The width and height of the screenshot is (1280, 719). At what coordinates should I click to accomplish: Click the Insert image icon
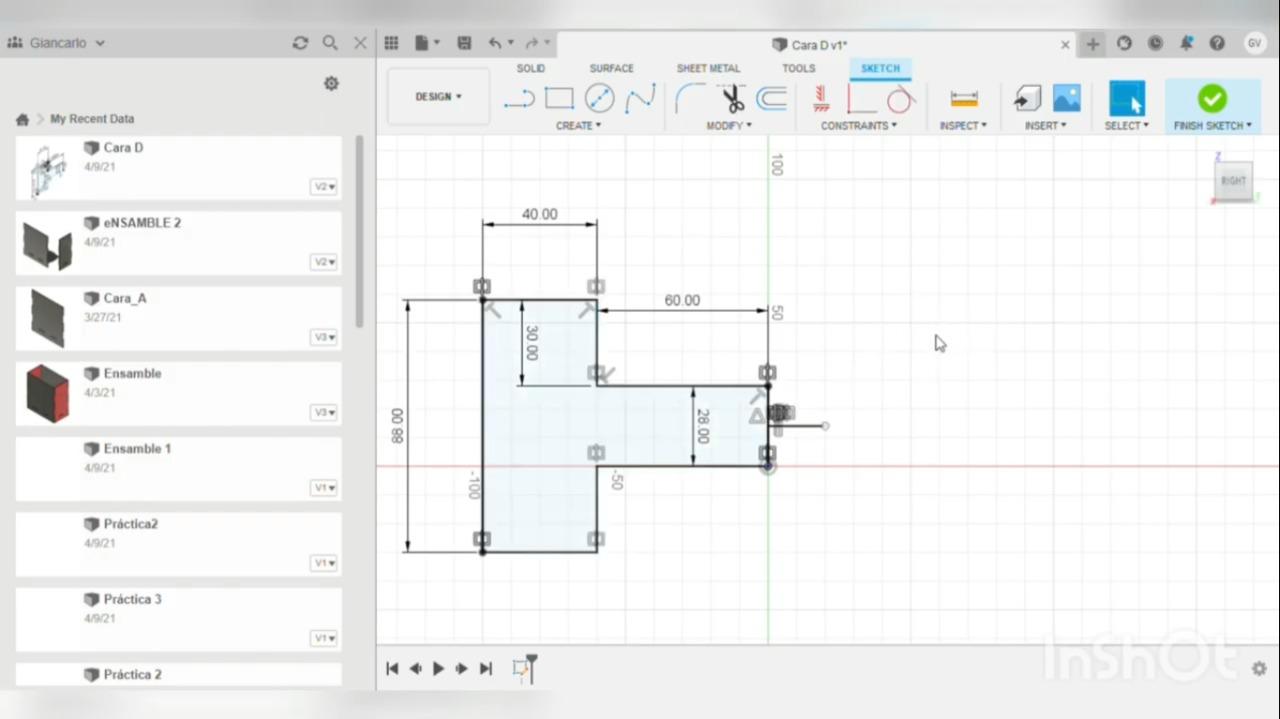point(1067,98)
